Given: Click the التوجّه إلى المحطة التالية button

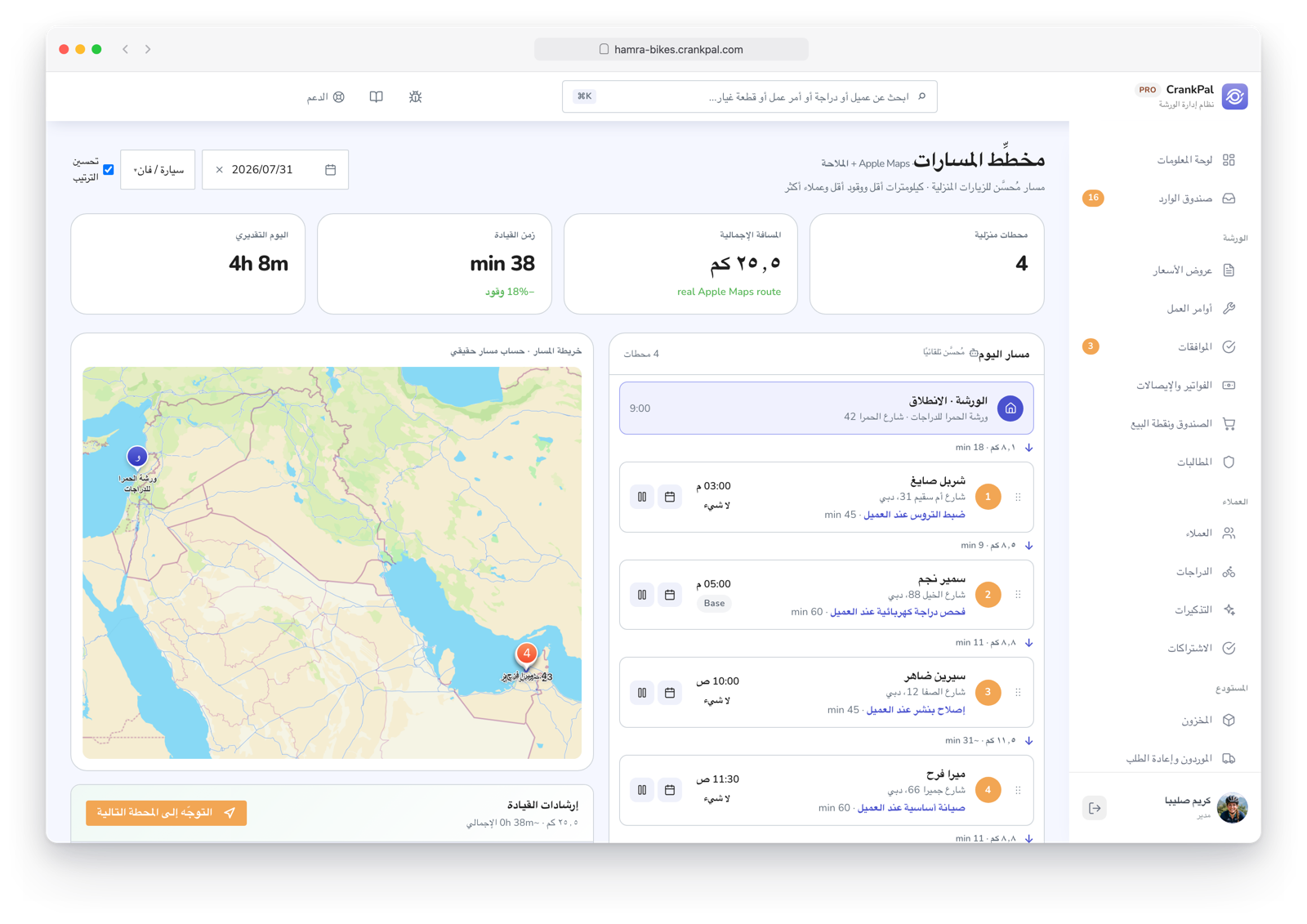Looking at the screenshot, I should point(166,813).
